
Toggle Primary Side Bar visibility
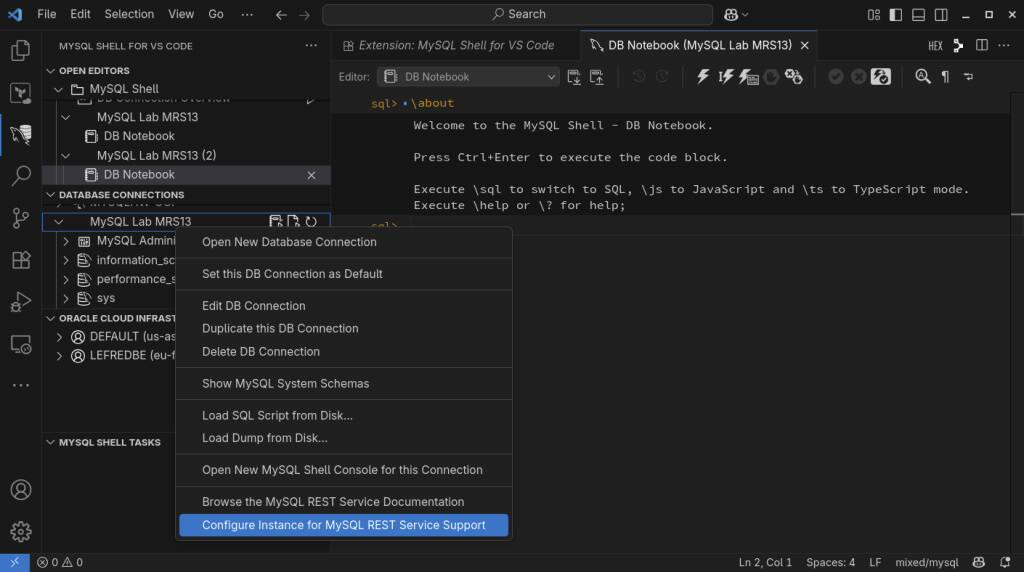[x=895, y=14]
